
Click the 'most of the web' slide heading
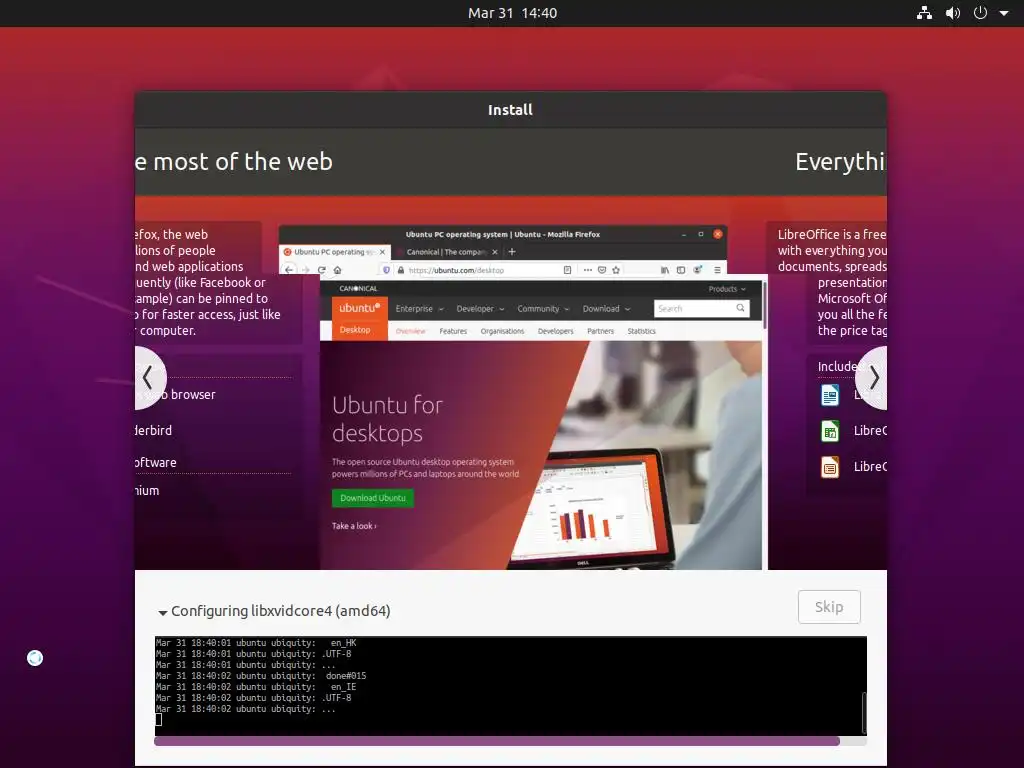[x=243, y=162]
